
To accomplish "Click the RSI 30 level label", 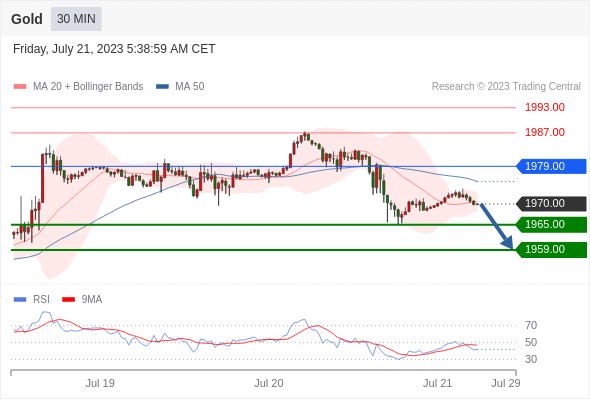I will 531,359.
